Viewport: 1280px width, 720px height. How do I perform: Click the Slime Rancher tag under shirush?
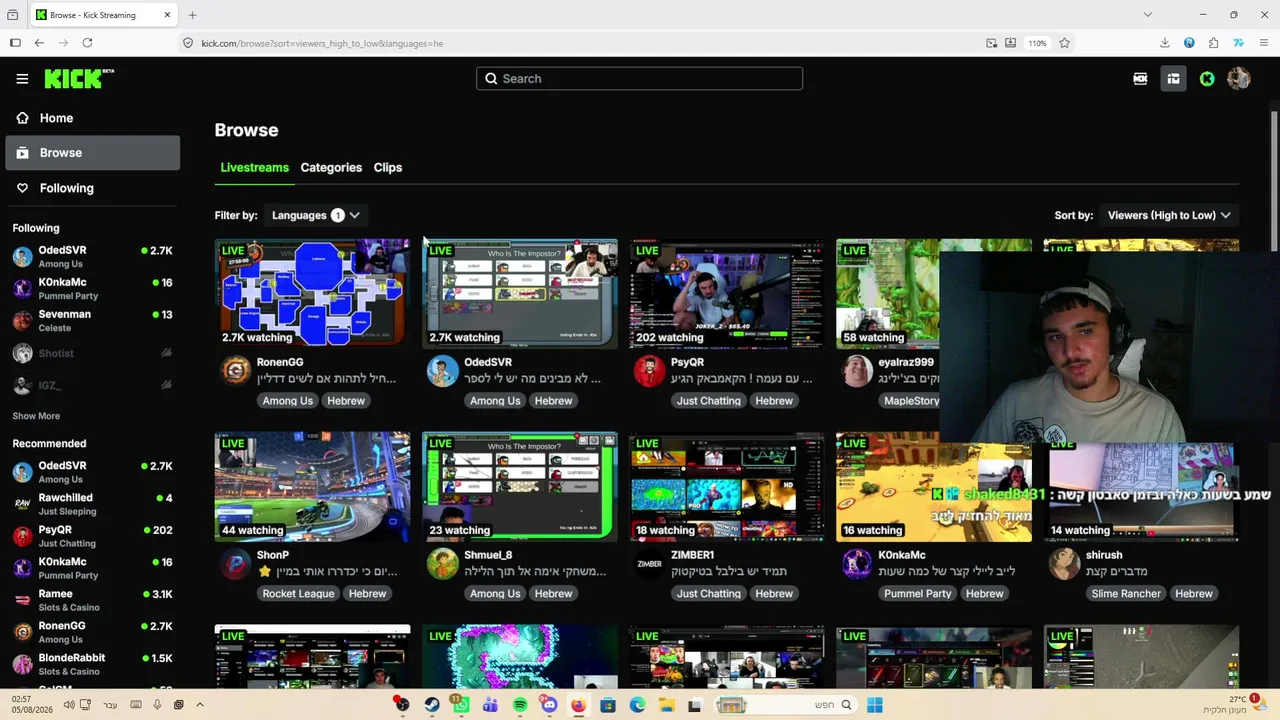click(x=1126, y=594)
